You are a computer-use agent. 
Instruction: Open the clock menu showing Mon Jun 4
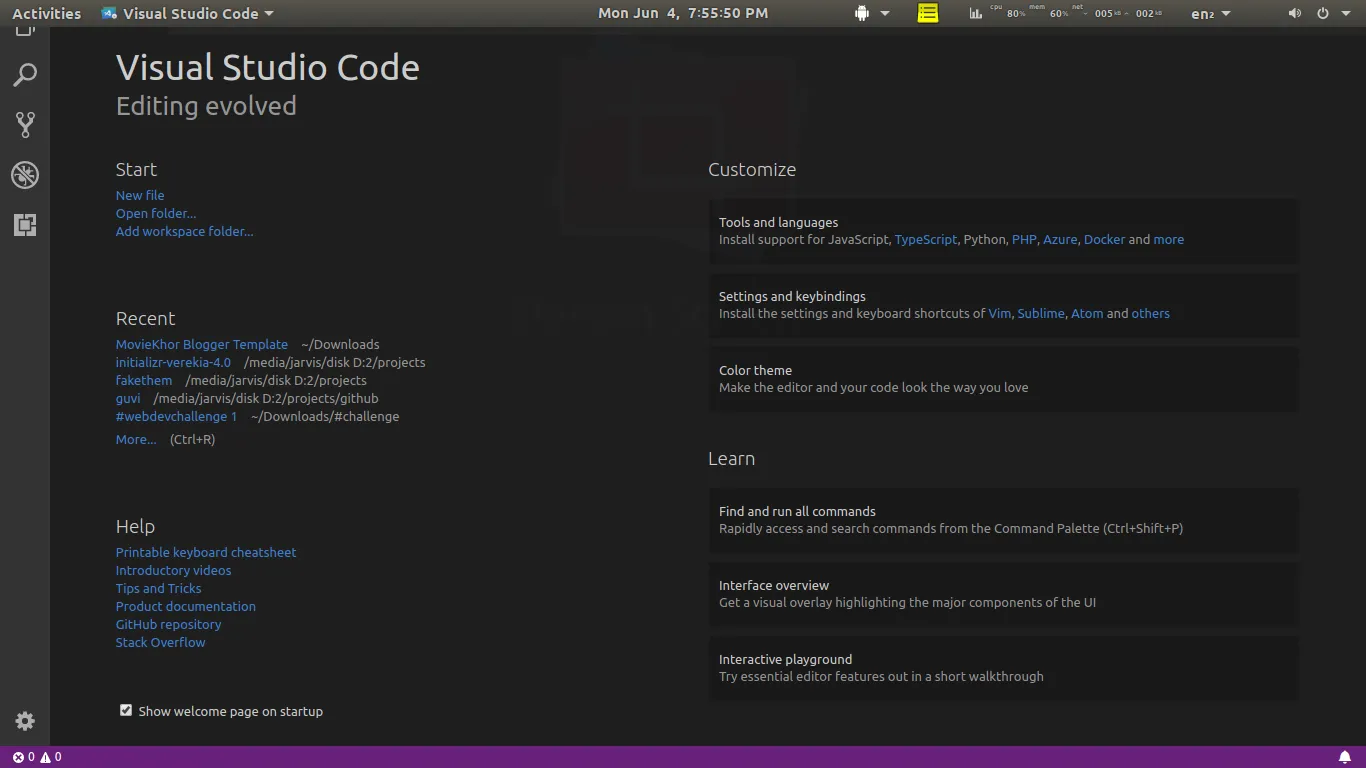pyautogui.click(x=682, y=13)
